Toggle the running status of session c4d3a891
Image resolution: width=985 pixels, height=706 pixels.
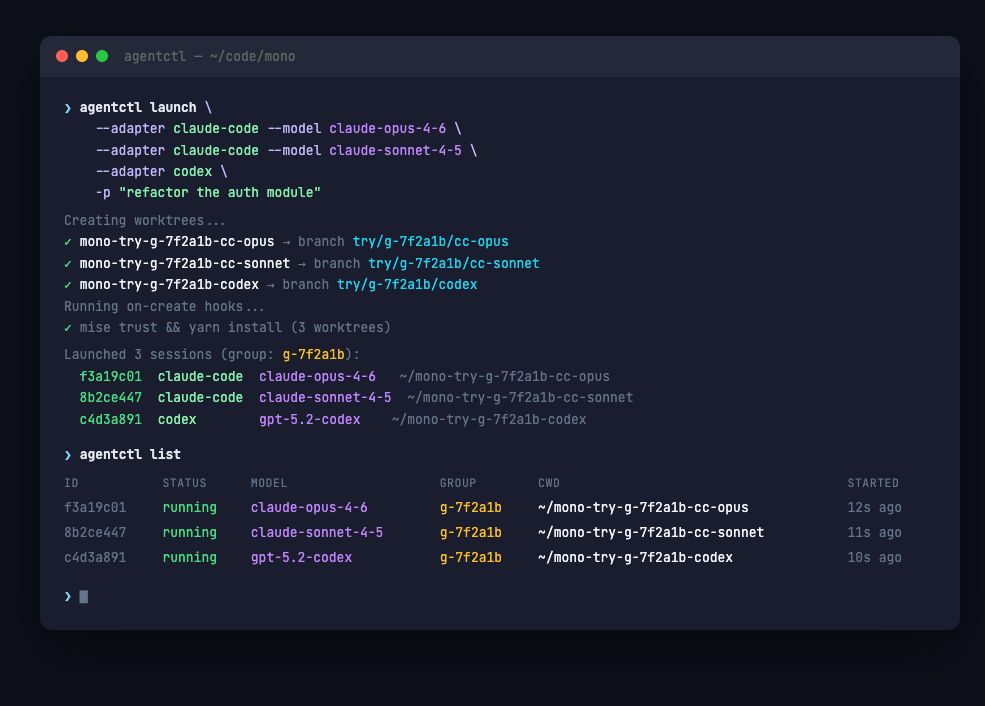189,557
